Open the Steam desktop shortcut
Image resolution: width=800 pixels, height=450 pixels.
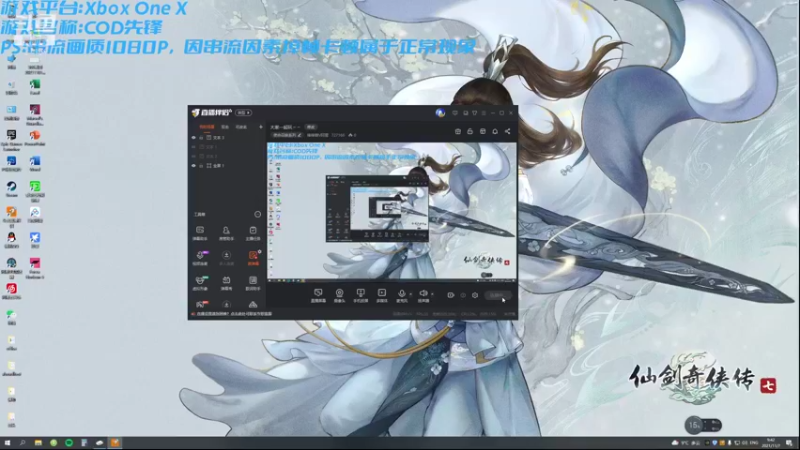[11, 189]
